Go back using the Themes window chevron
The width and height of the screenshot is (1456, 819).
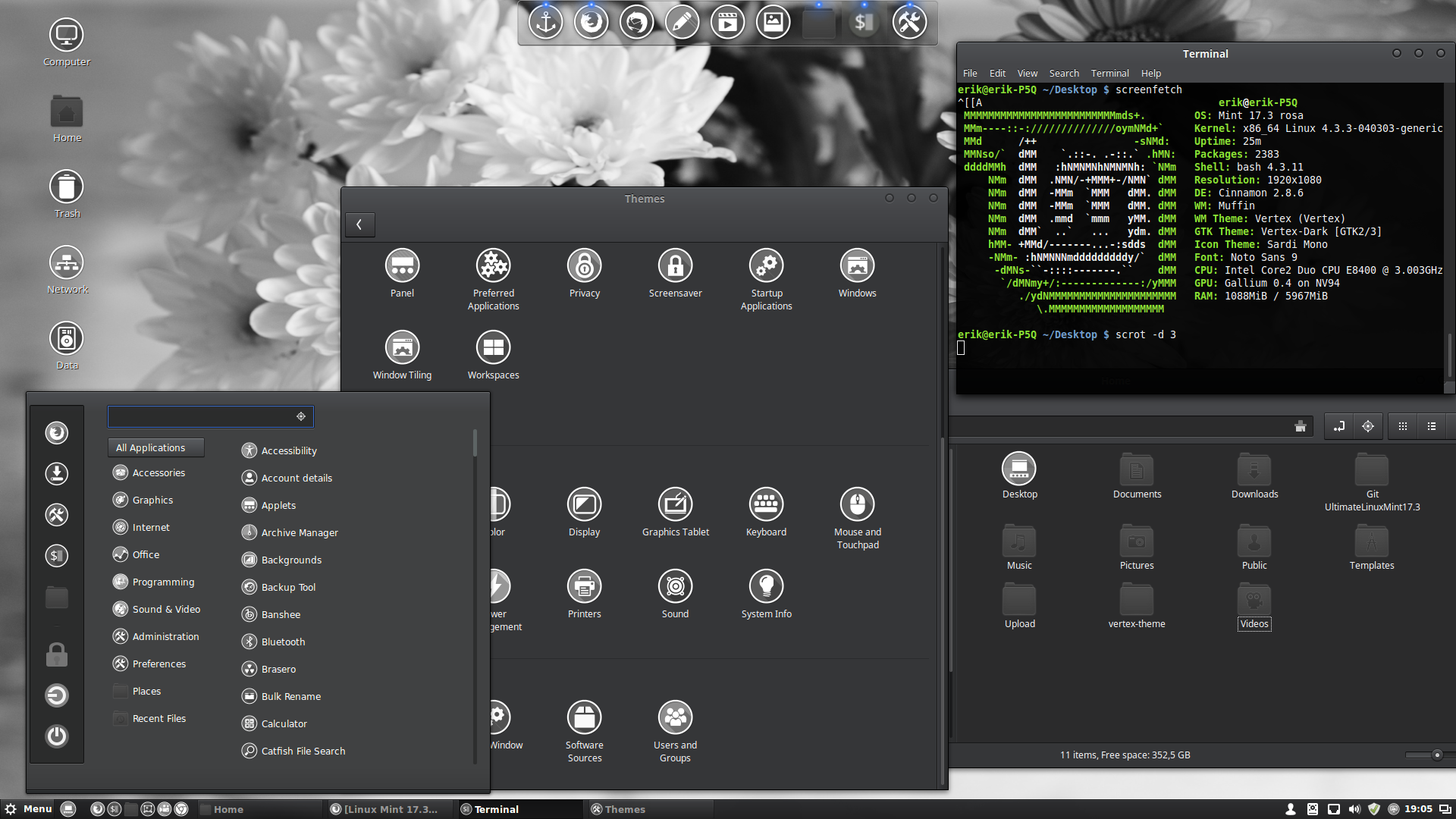coord(359,224)
